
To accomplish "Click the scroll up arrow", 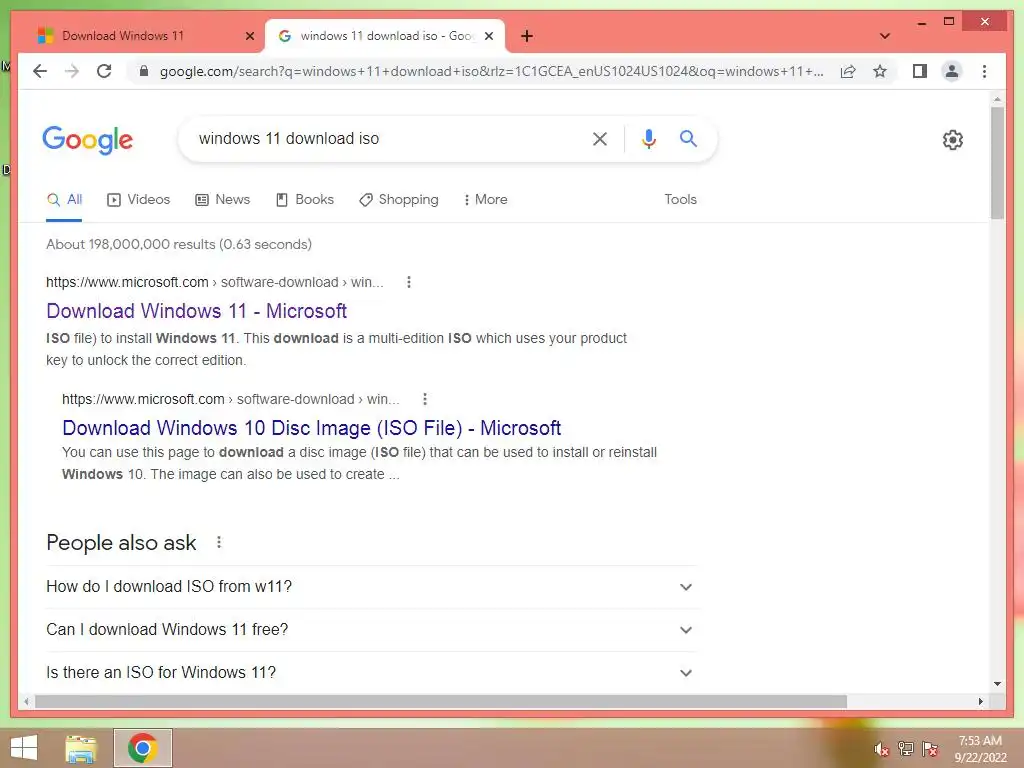I will (x=997, y=99).
